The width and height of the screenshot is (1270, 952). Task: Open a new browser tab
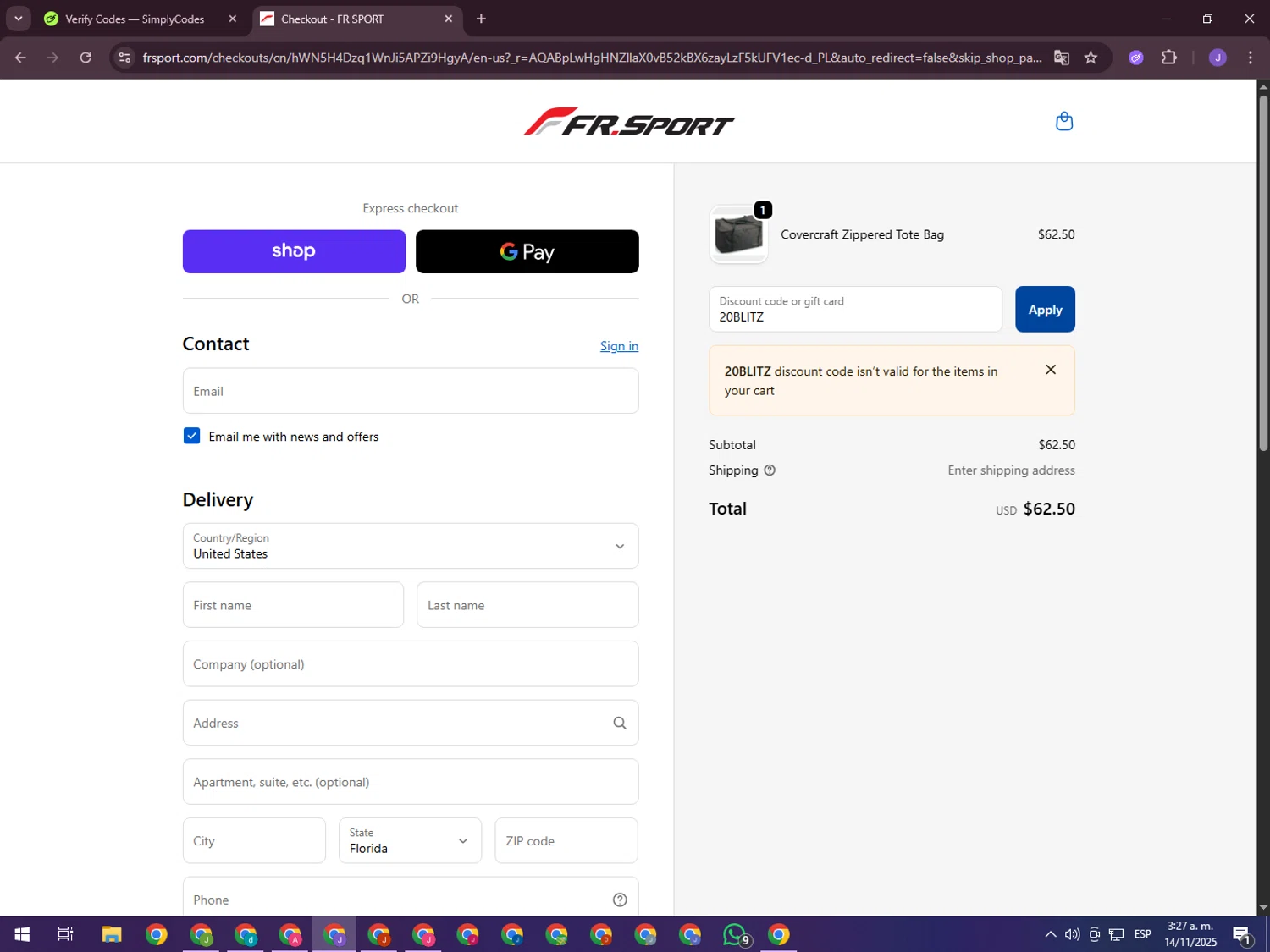tap(481, 19)
